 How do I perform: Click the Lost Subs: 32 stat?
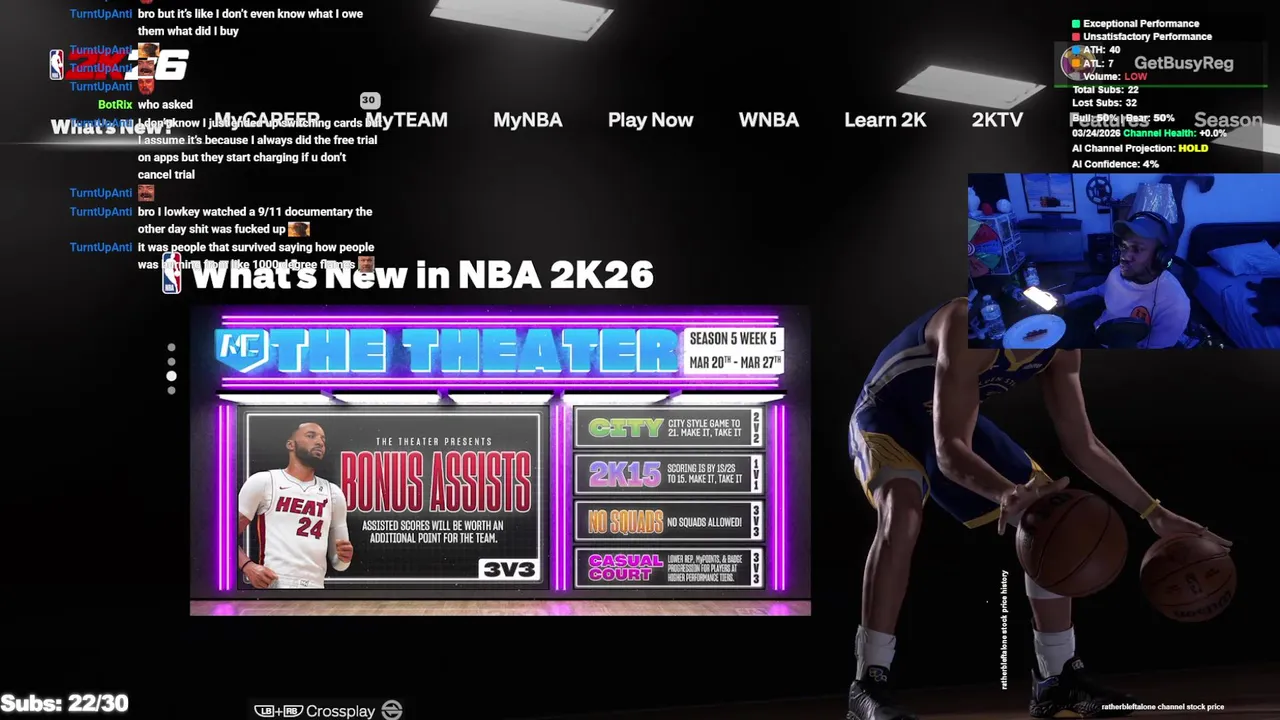[1104, 103]
